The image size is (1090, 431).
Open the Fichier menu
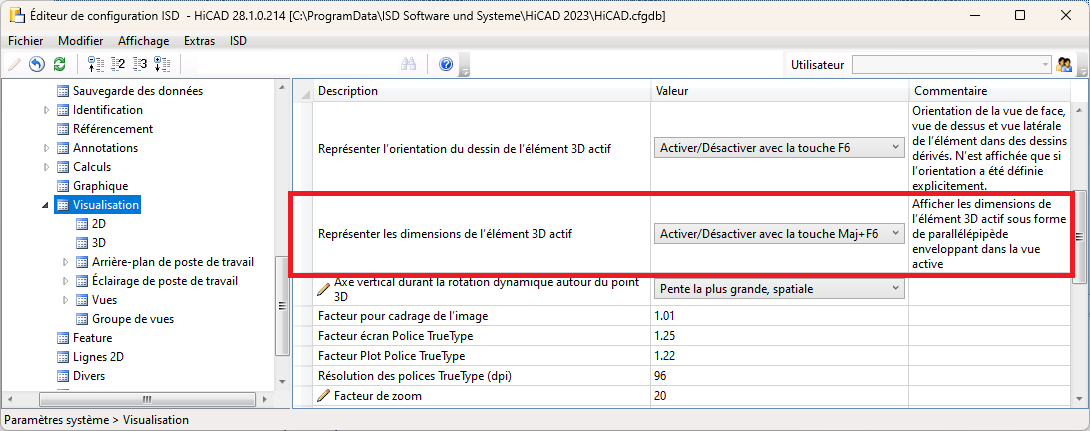[26, 41]
